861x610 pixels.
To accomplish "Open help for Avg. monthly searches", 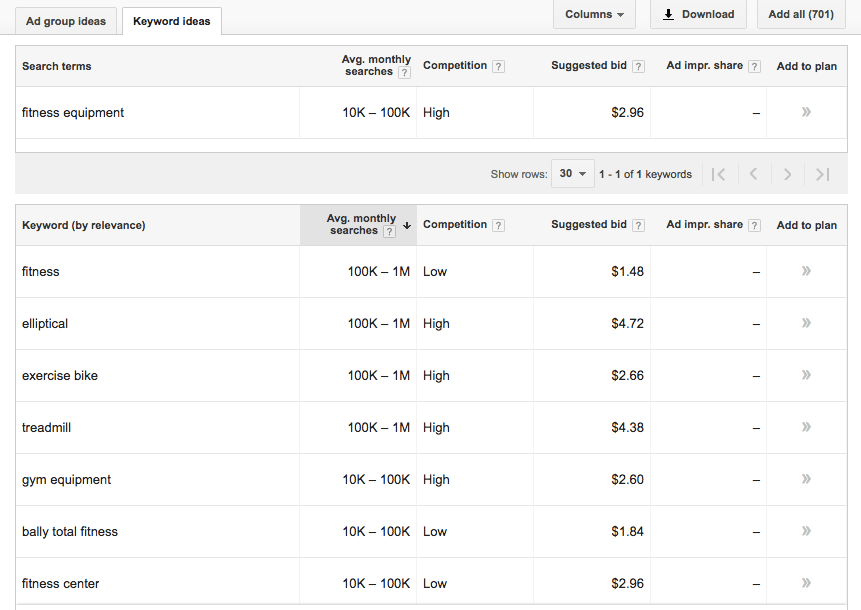I will tap(404, 72).
